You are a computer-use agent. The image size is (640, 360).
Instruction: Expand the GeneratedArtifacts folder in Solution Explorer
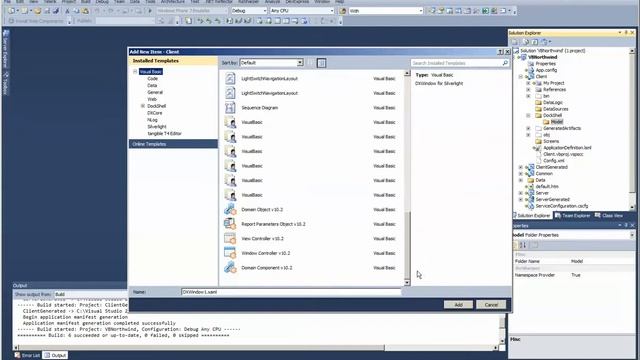click(x=528, y=128)
